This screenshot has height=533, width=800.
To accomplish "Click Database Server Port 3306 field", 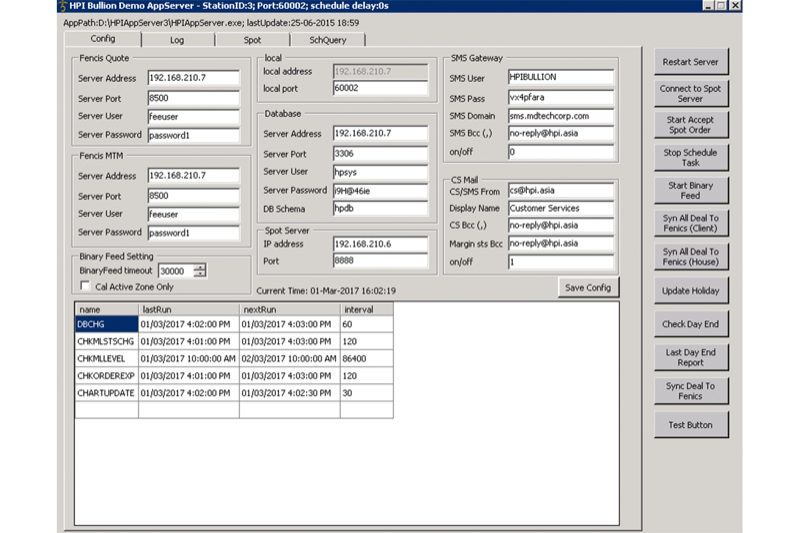I will tap(380, 154).
